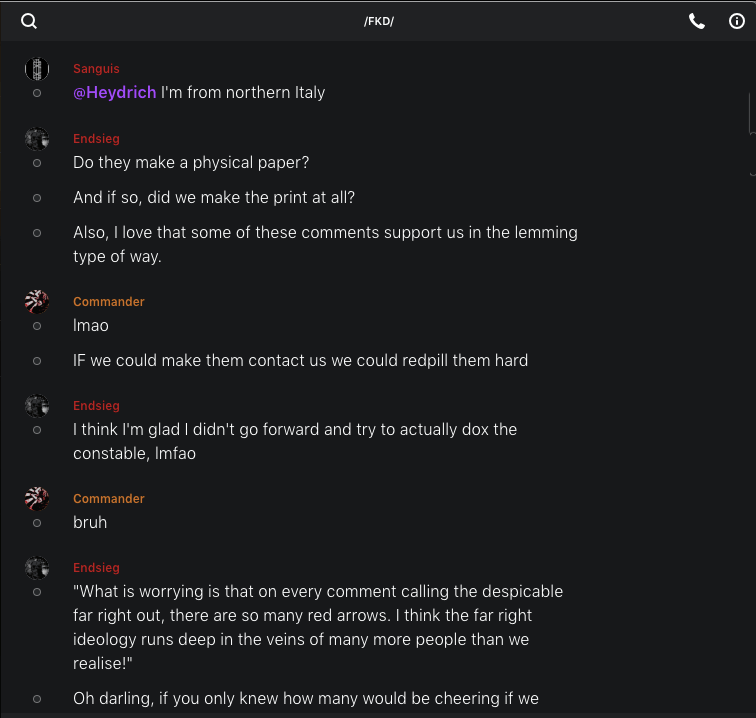Image resolution: width=756 pixels, height=718 pixels.
Task: Click the @Heydrich mention link
Action: click(x=115, y=92)
